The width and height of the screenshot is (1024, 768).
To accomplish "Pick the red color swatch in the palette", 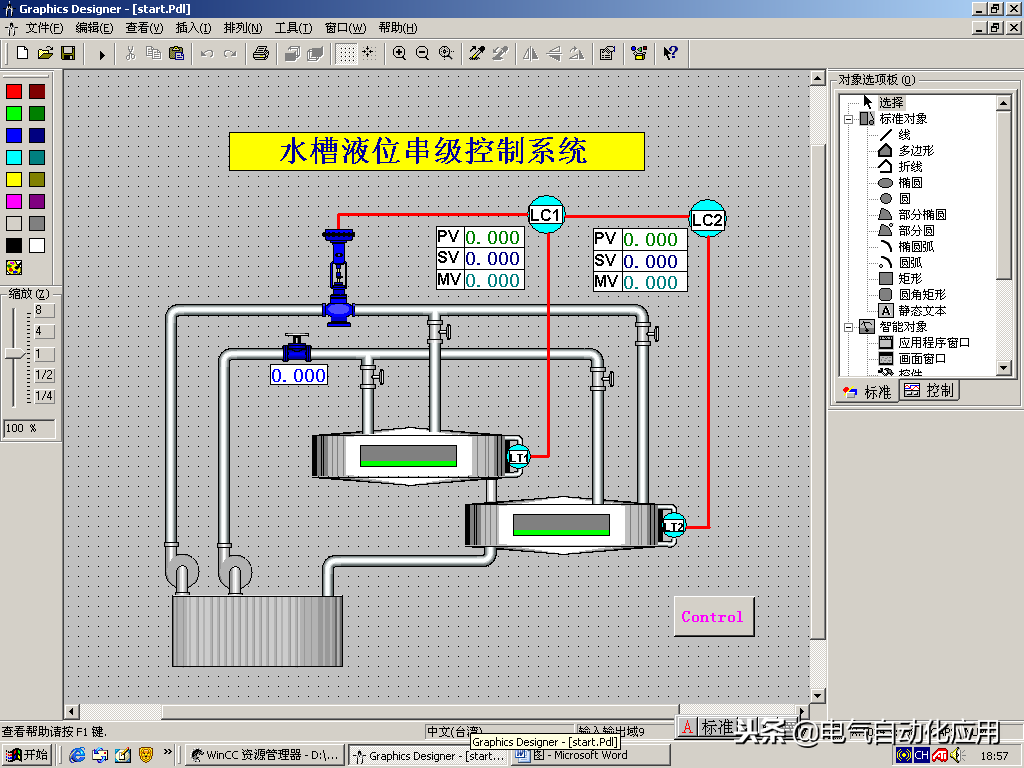I will click(14, 91).
